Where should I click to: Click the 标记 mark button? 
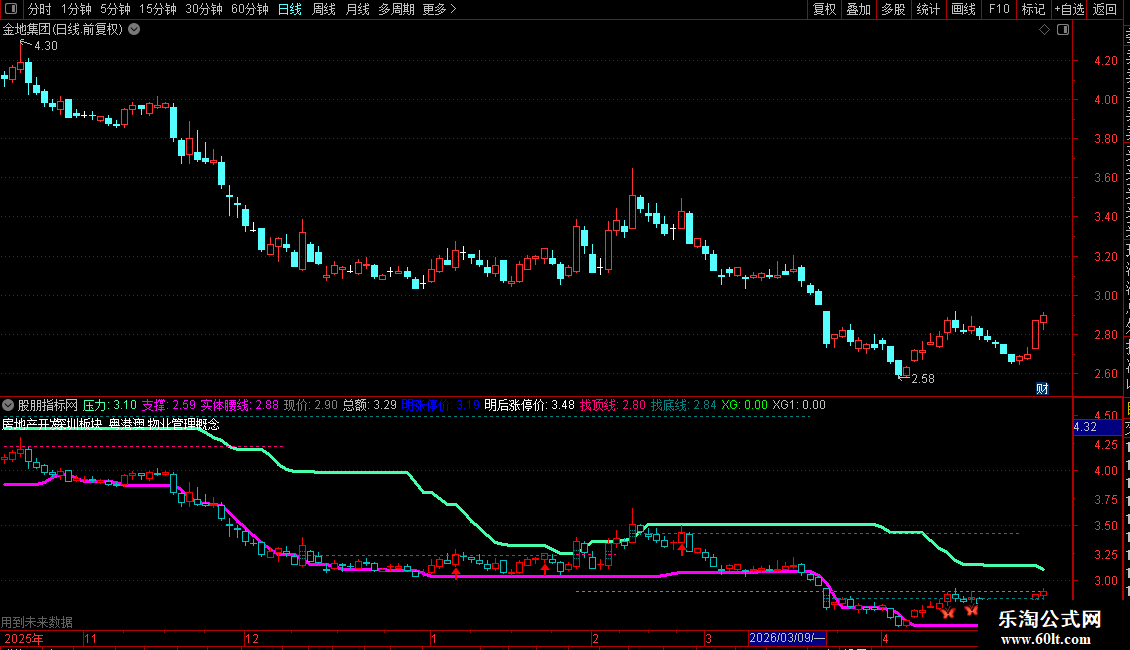pyautogui.click(x=1033, y=9)
